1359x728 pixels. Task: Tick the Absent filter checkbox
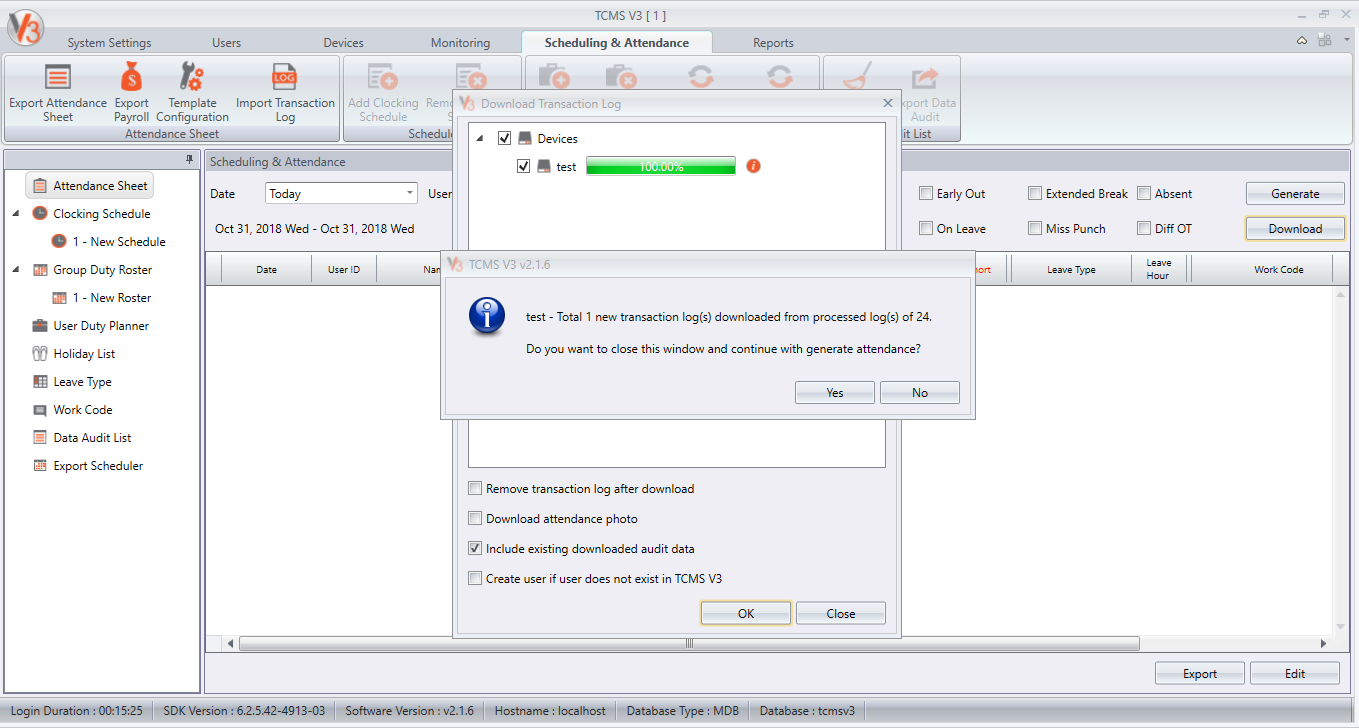[1144, 194]
